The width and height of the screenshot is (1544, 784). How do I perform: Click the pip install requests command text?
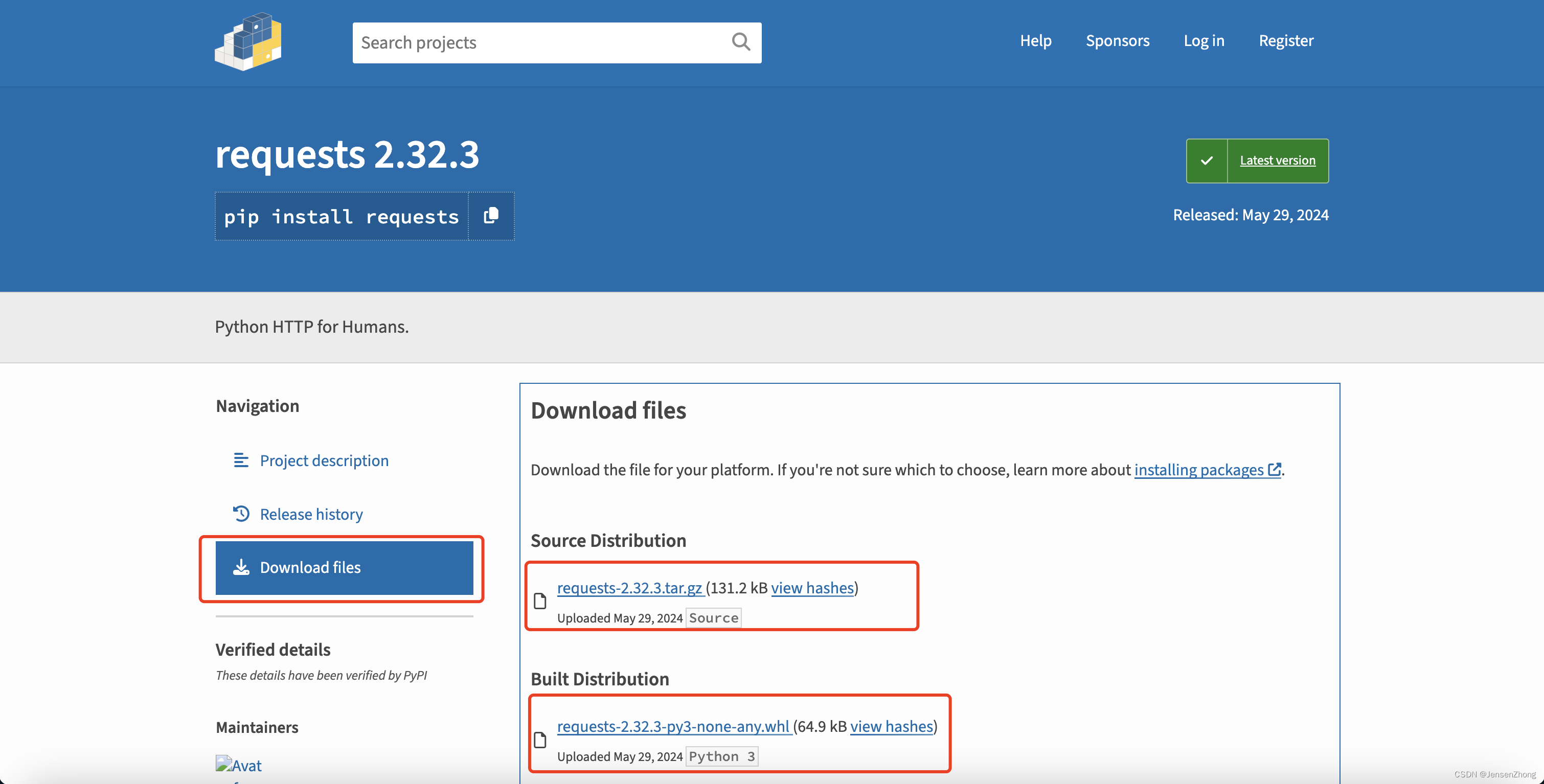pyautogui.click(x=341, y=216)
